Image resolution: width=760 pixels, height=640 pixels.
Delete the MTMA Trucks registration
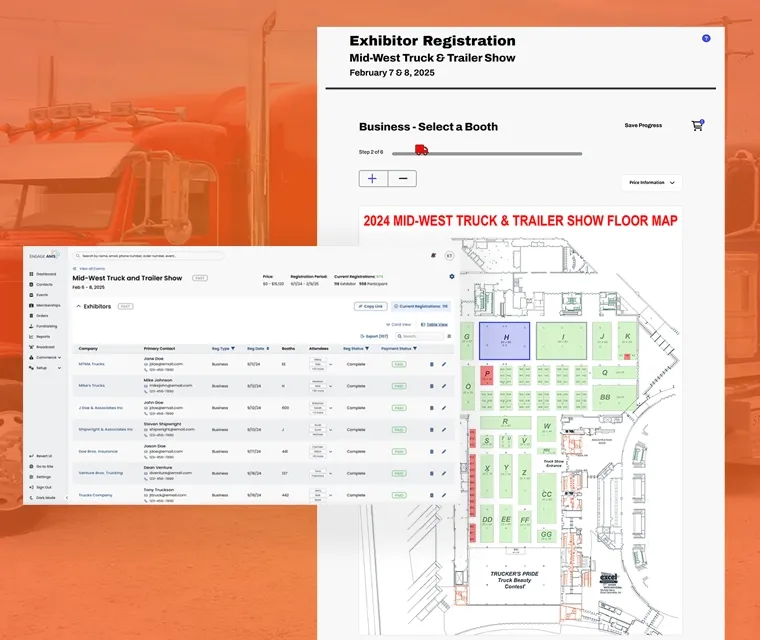tap(432, 364)
